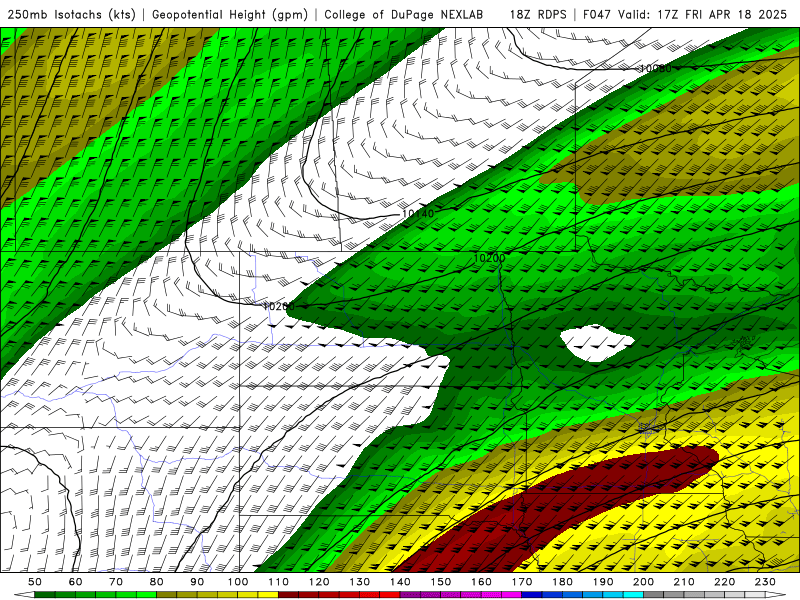Click the 190 value on the color scale
800x600 pixels.
(x=603, y=582)
